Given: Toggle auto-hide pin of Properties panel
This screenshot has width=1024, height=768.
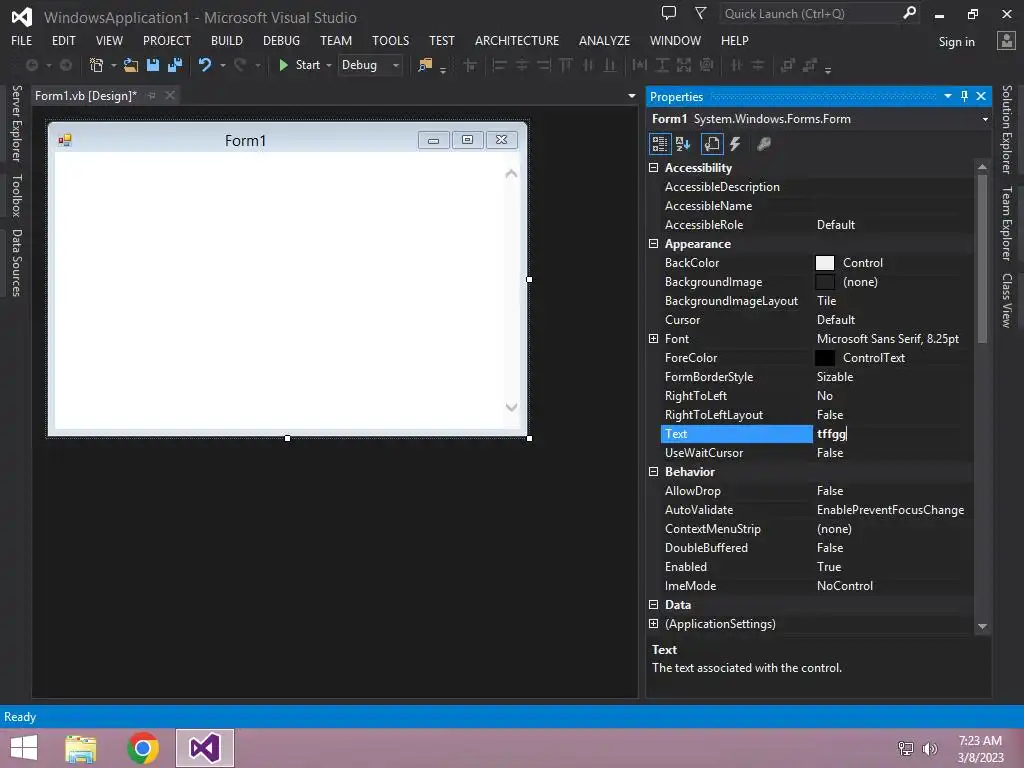Looking at the screenshot, I should click(965, 96).
